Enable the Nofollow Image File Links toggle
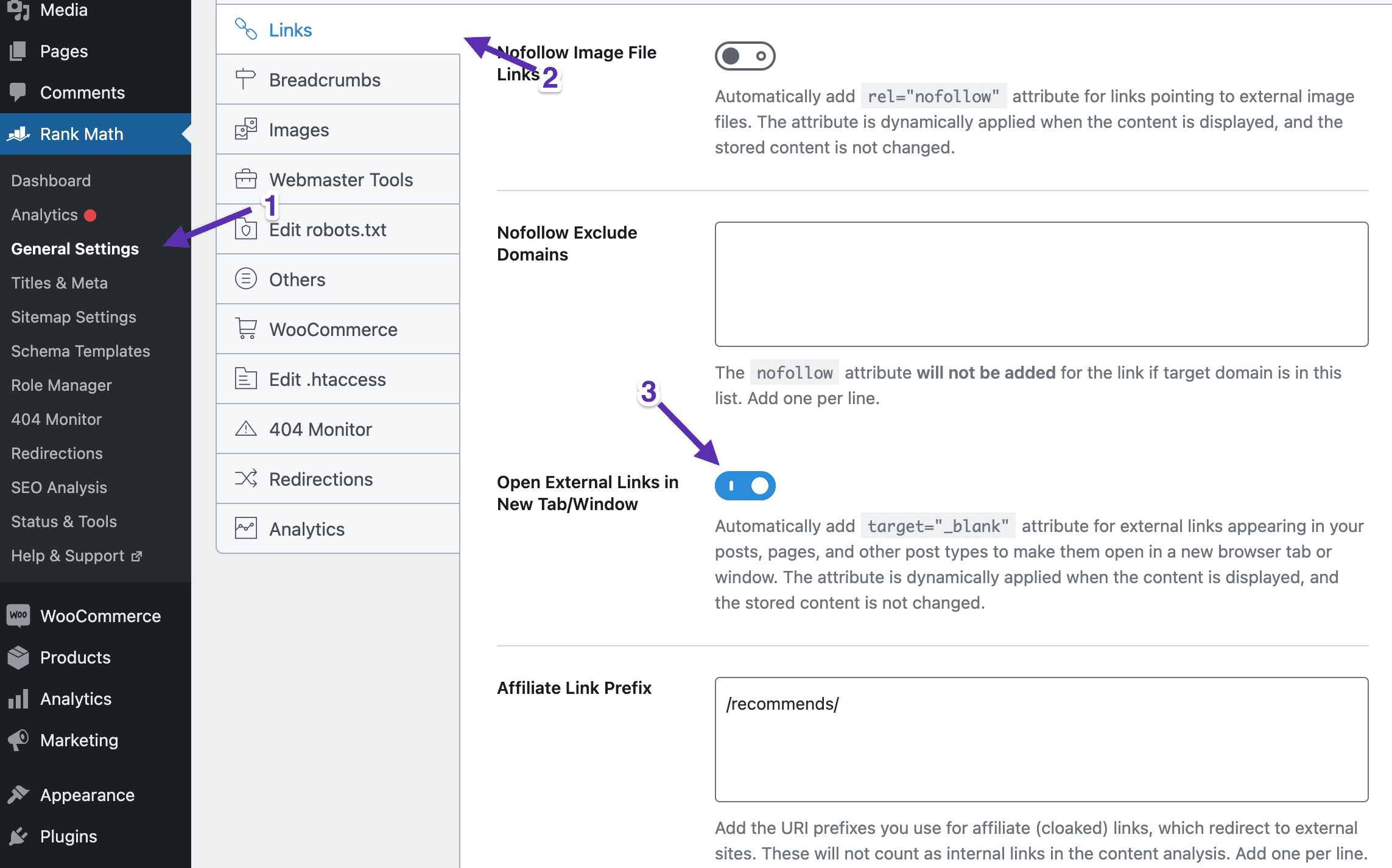 (x=745, y=56)
